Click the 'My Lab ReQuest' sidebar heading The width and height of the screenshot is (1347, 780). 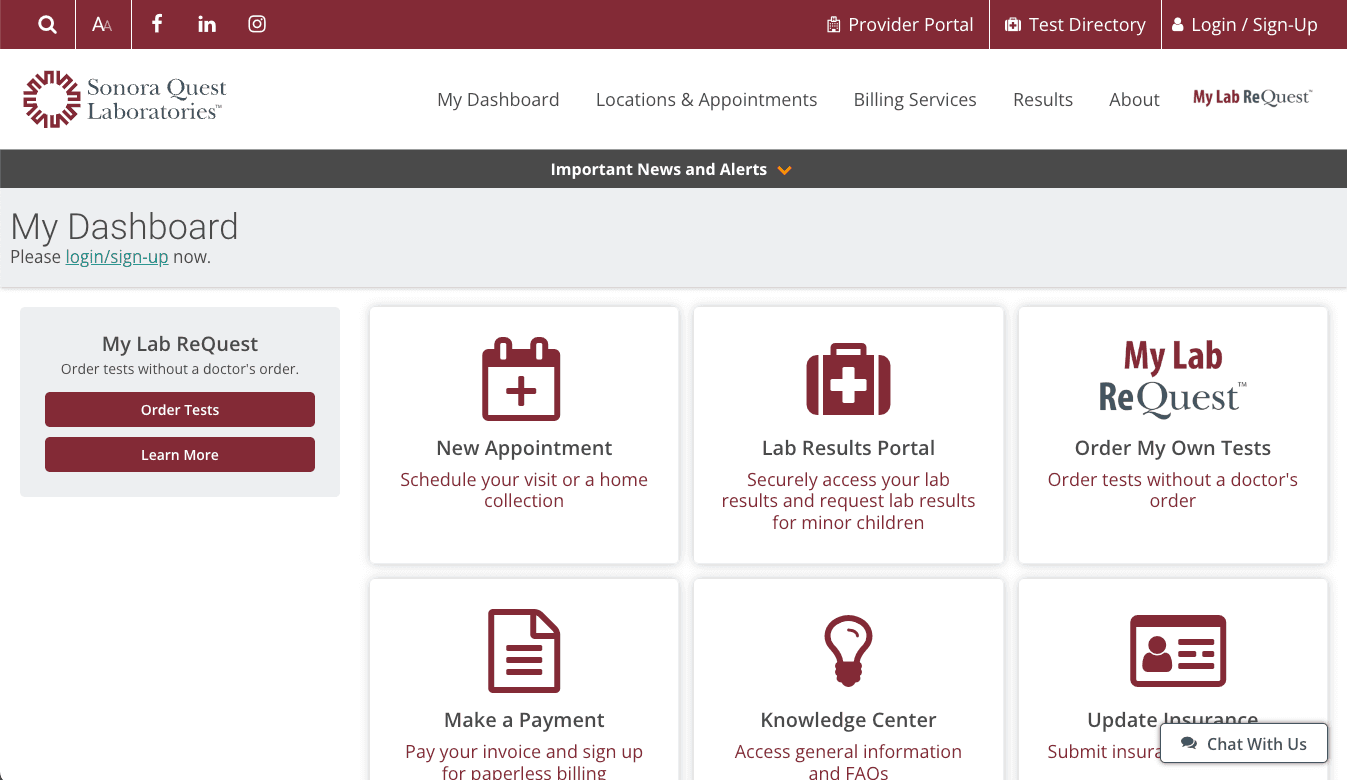click(180, 344)
